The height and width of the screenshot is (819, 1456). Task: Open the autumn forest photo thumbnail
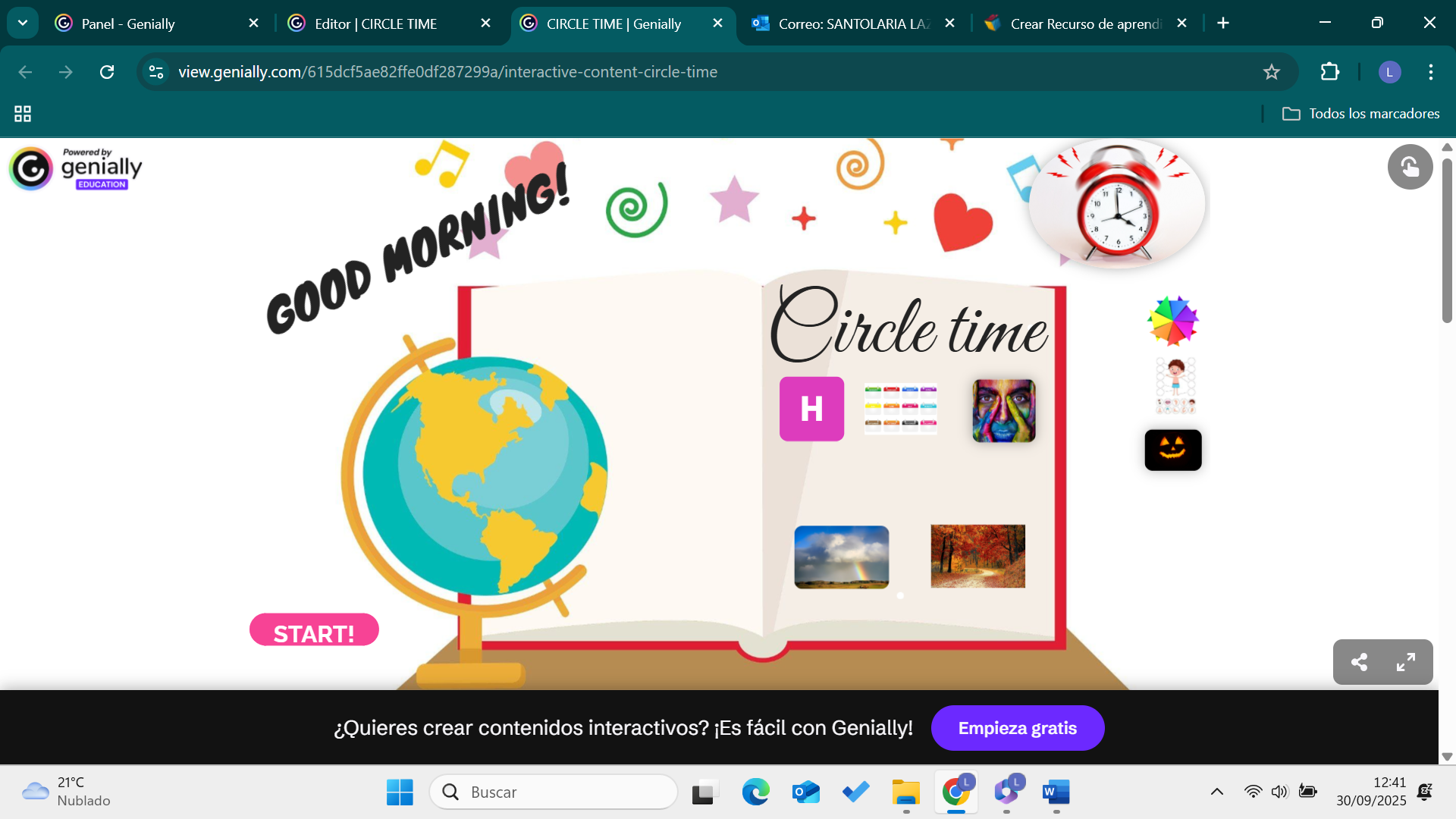[977, 556]
